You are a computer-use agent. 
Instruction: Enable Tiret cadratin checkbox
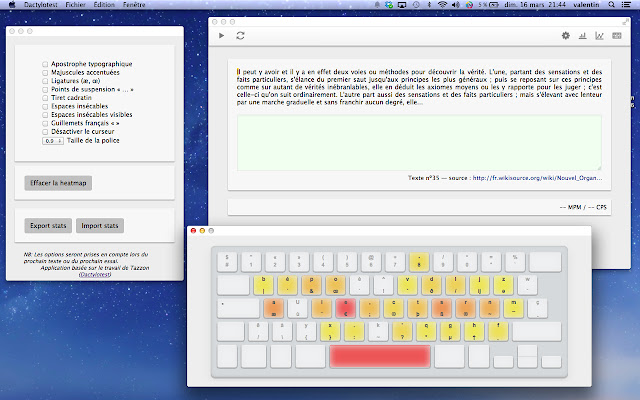pos(45,98)
